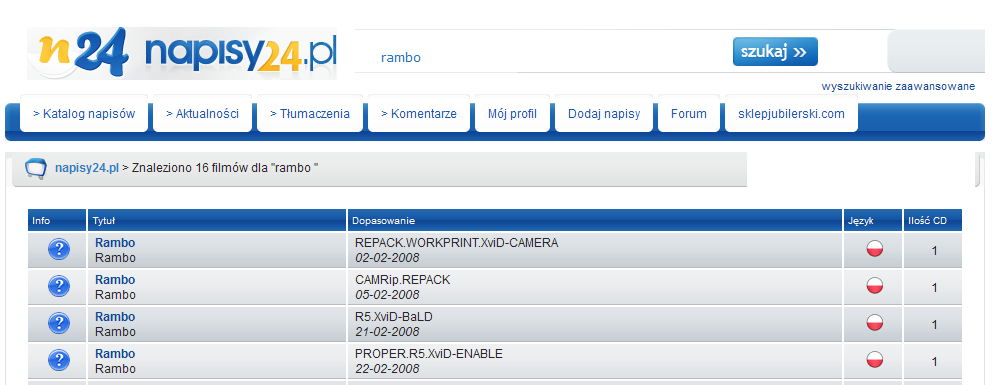Open info icon for PROPER.R5.XviD-ENABLE row
The height and width of the screenshot is (385, 997).
tap(58, 360)
